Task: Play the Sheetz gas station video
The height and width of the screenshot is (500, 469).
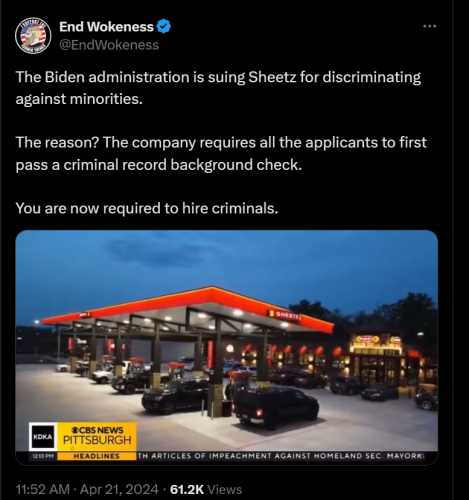Action: pyautogui.click(x=226, y=347)
